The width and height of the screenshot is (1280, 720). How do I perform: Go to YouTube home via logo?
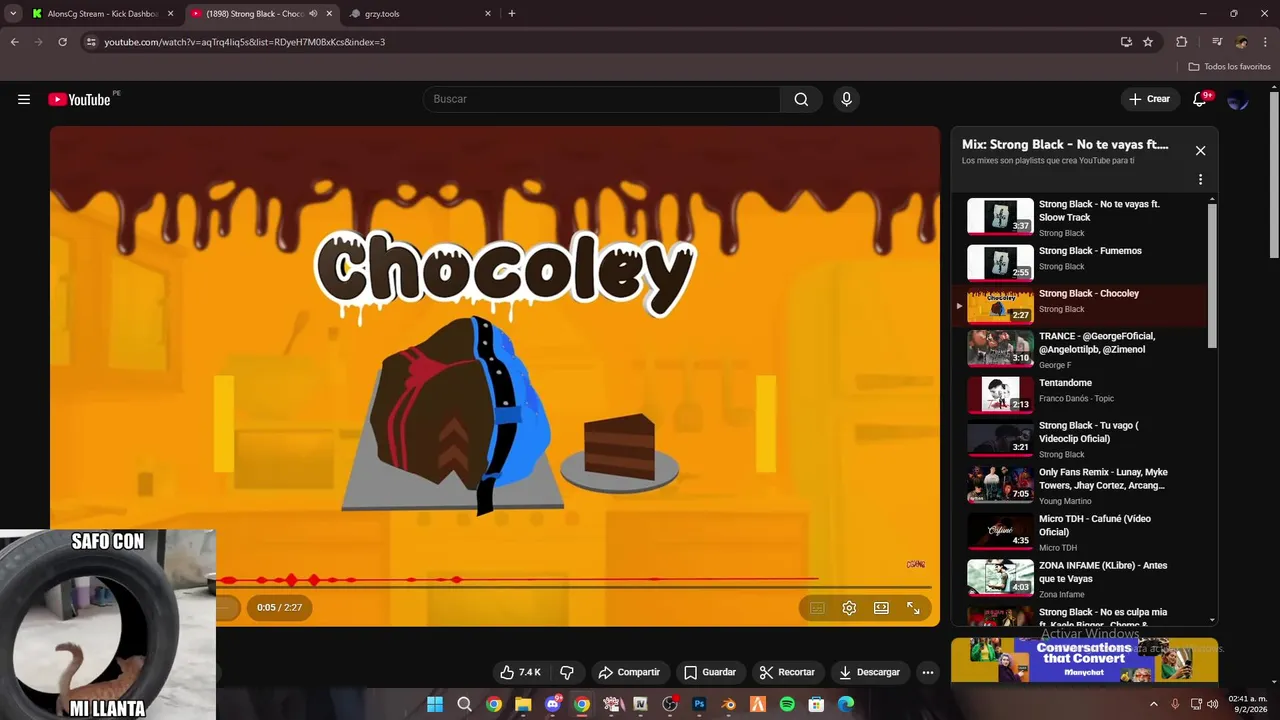79,99
